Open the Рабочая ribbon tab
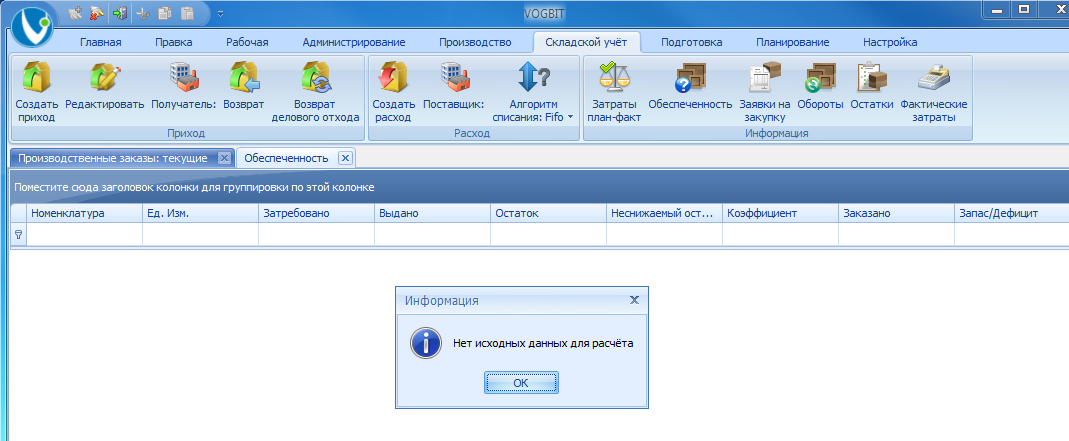 pos(247,42)
